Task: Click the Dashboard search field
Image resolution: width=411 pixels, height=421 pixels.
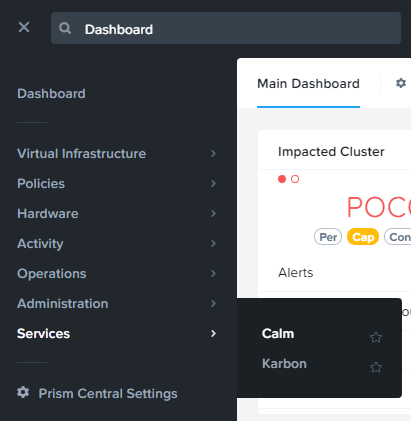Action: click(x=226, y=28)
